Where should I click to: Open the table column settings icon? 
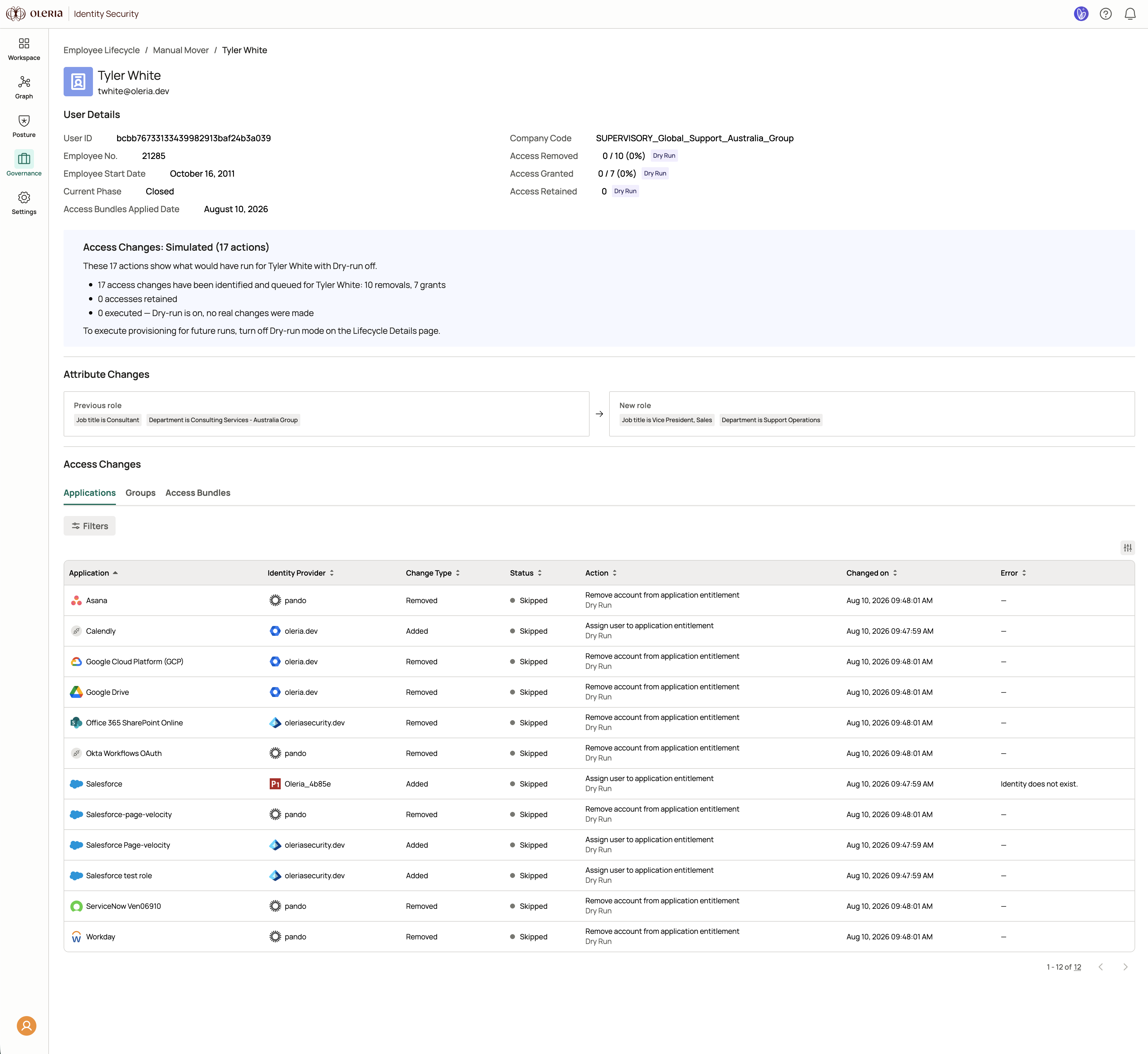click(x=1128, y=547)
